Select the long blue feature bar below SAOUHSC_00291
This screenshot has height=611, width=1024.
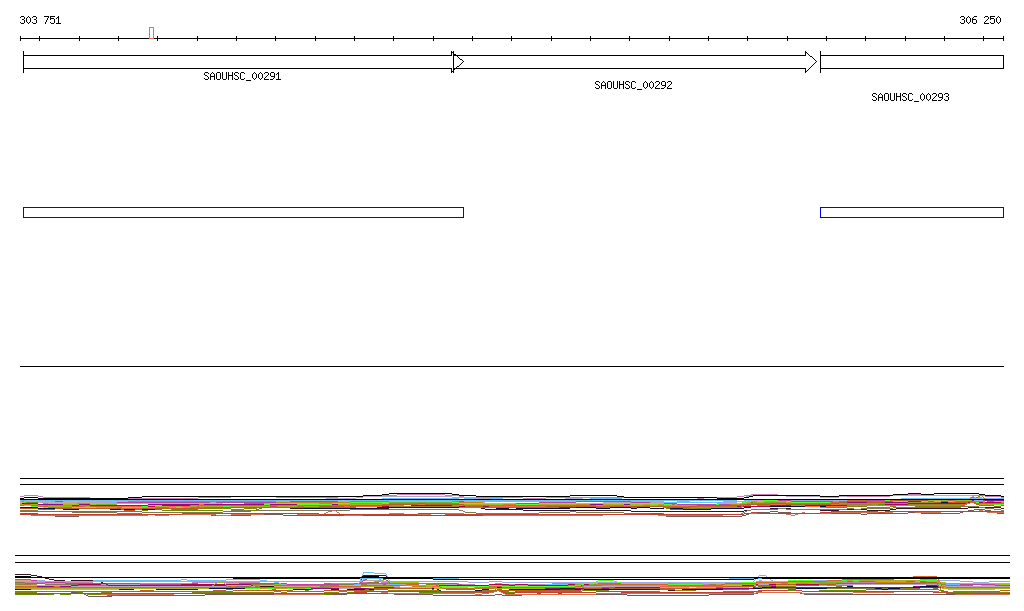243,212
